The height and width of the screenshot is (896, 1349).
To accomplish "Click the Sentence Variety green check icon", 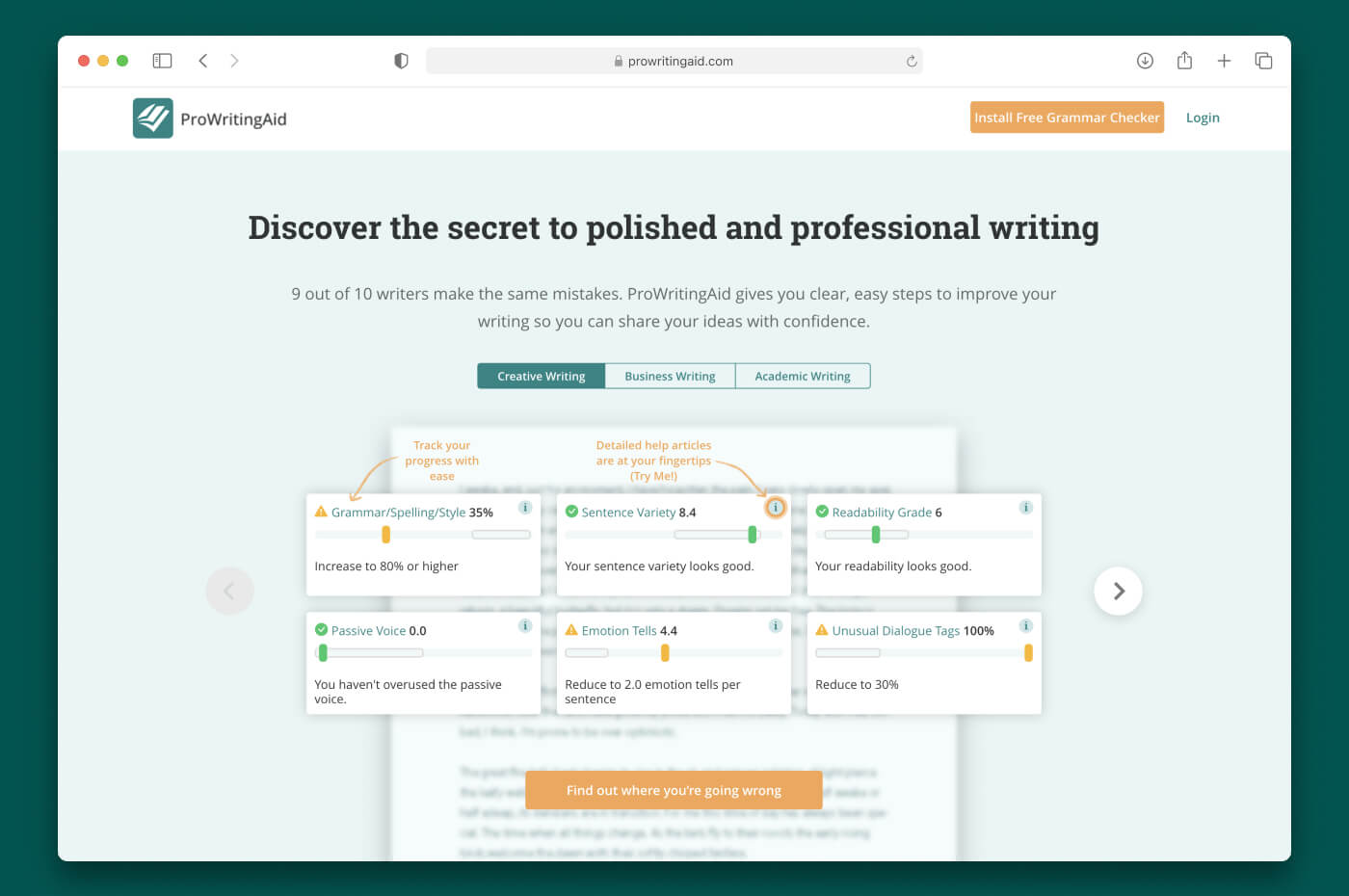I will [571, 512].
